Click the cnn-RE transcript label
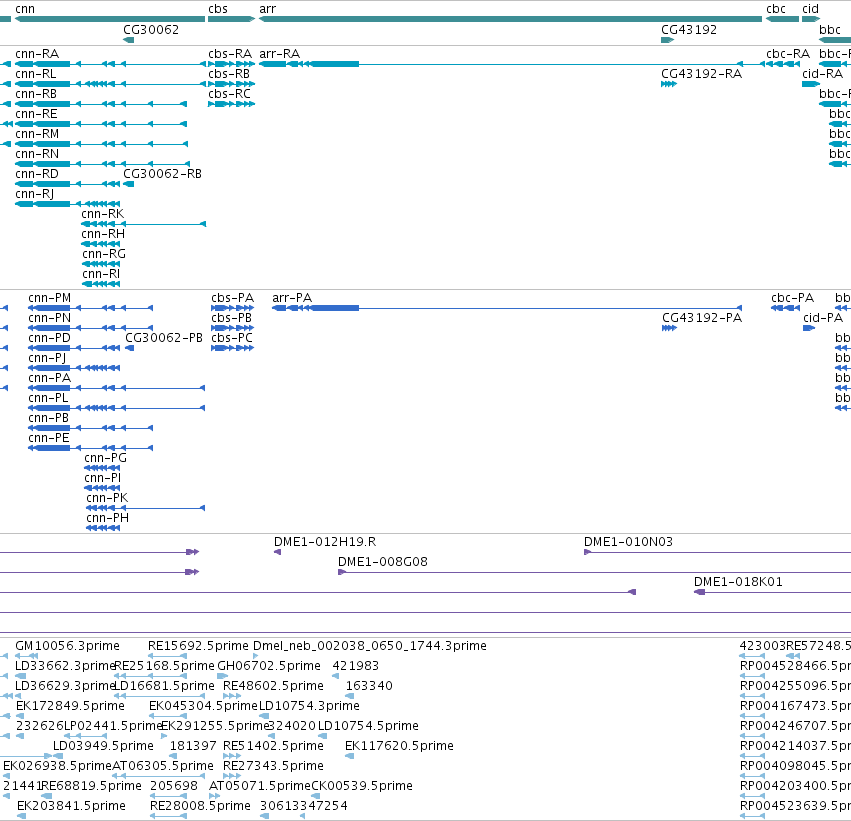Screen dimensions: 851x821 [36, 114]
